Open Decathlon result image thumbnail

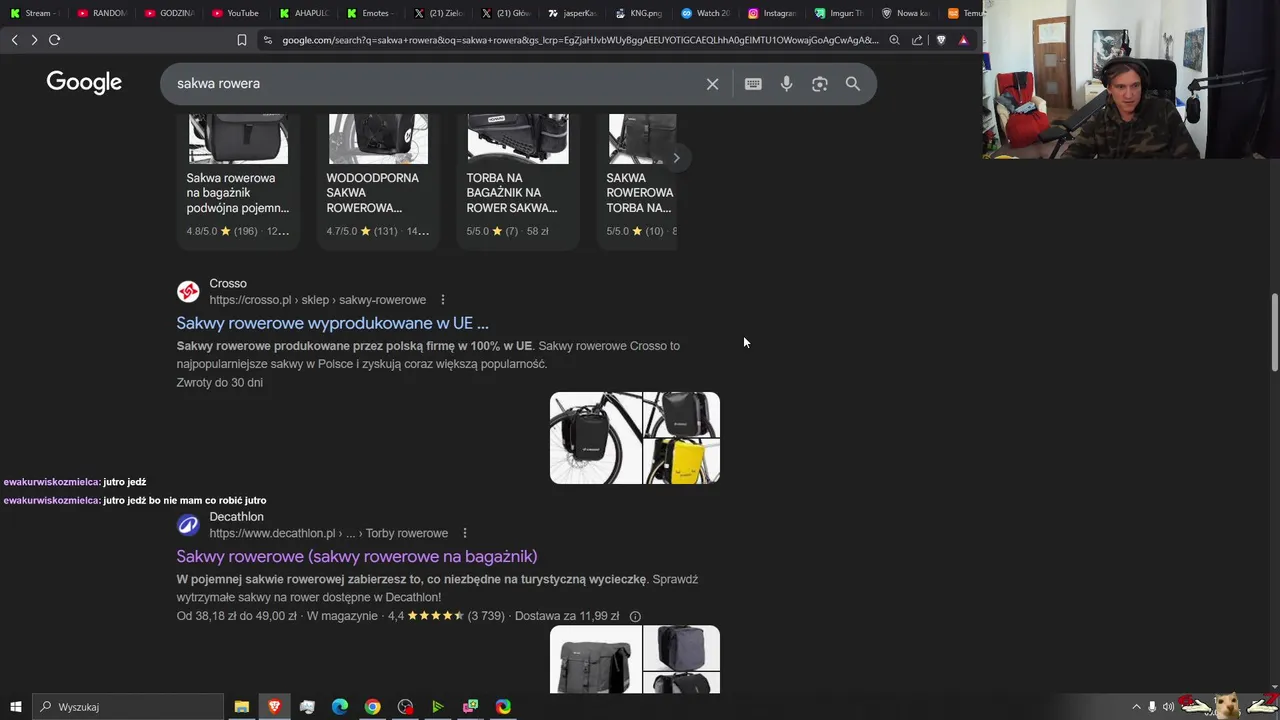(635, 659)
